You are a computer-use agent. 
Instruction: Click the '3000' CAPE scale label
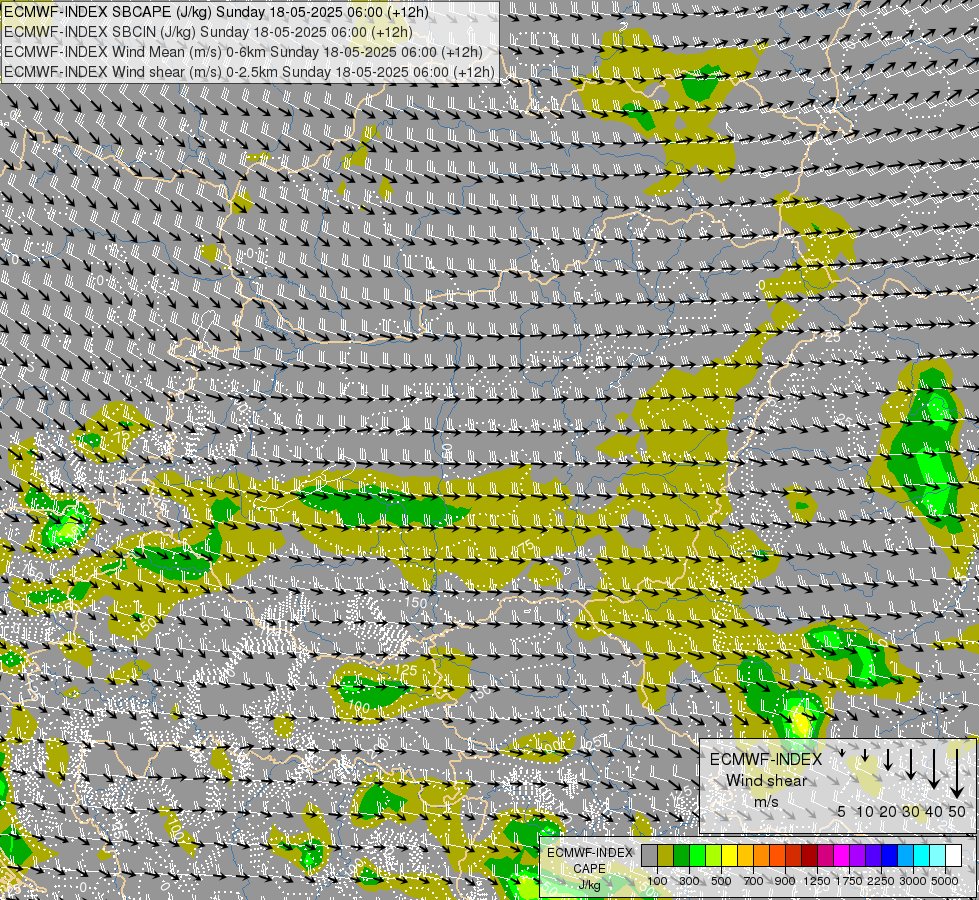[913, 881]
